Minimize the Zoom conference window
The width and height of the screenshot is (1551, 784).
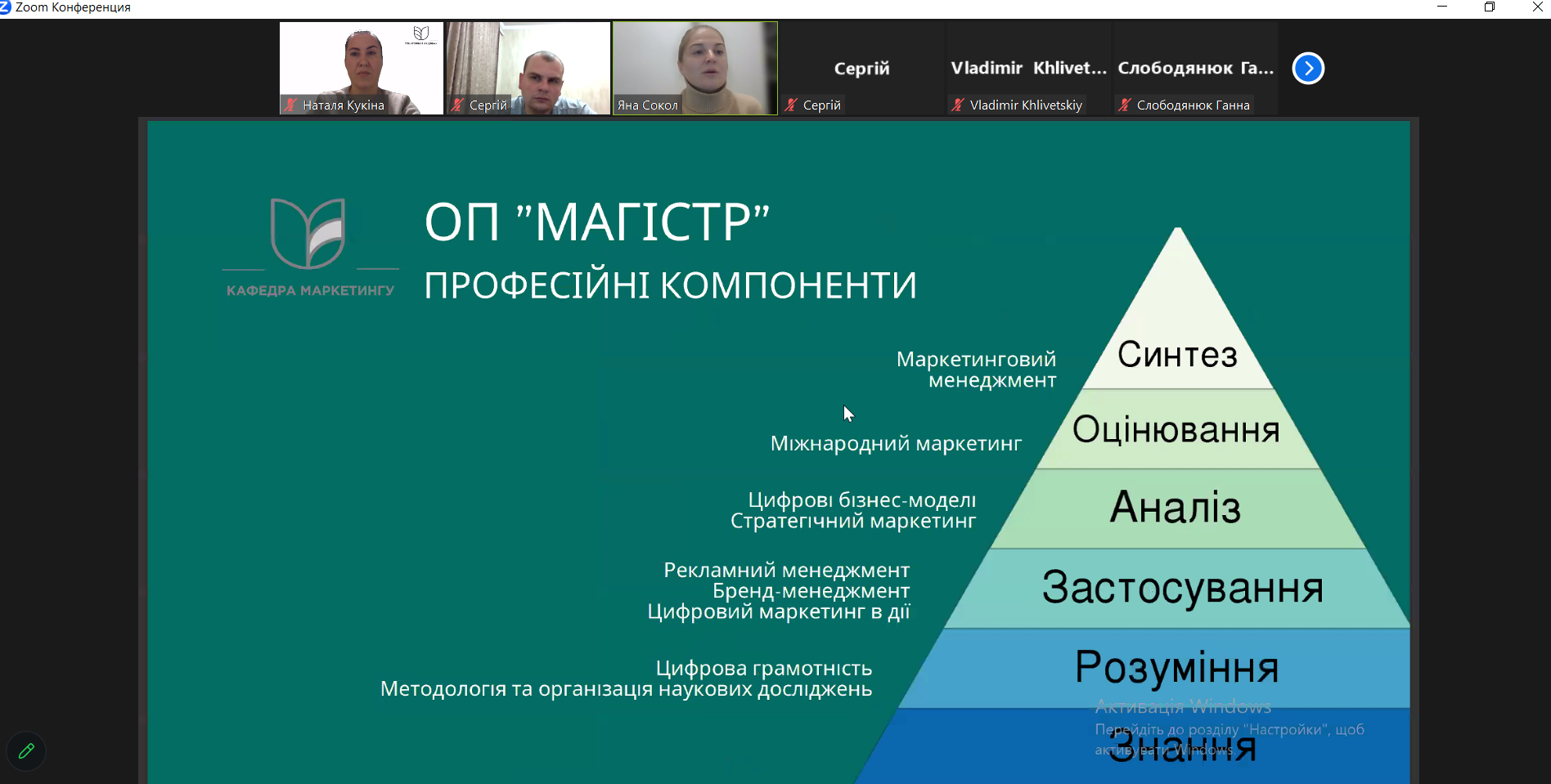point(1442,7)
